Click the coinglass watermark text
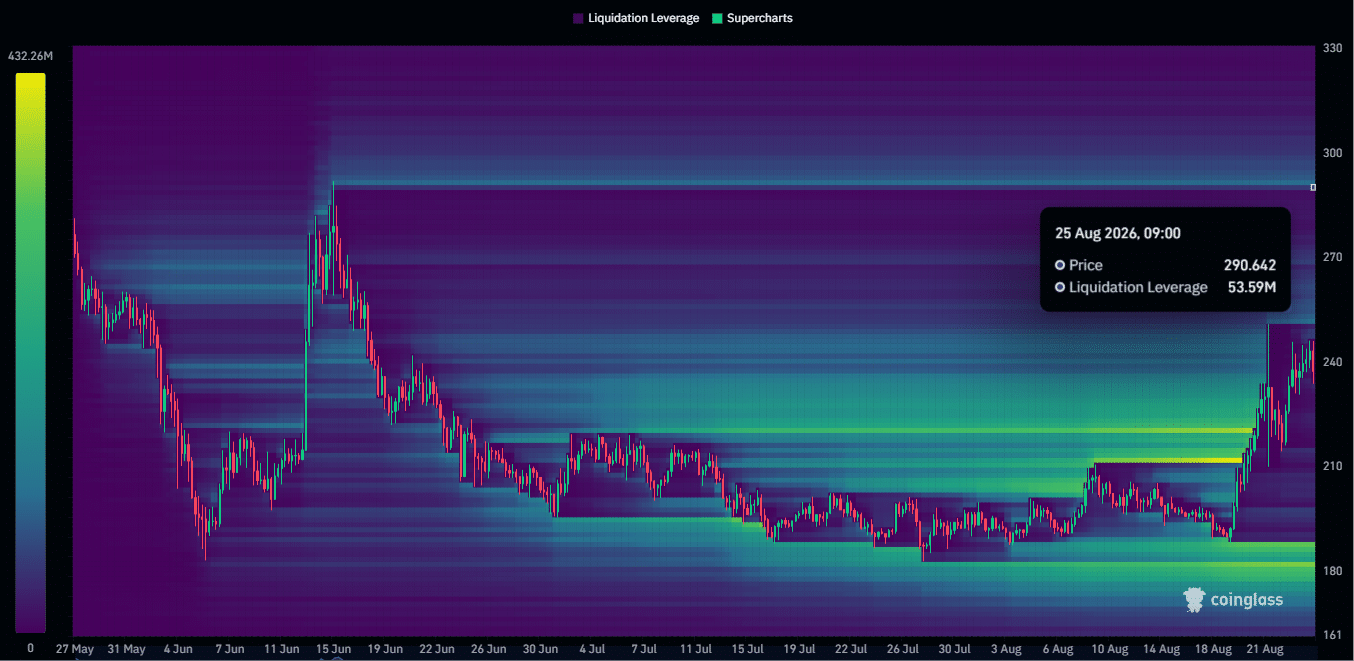Image resolution: width=1354 pixels, height=661 pixels. coord(1247,600)
